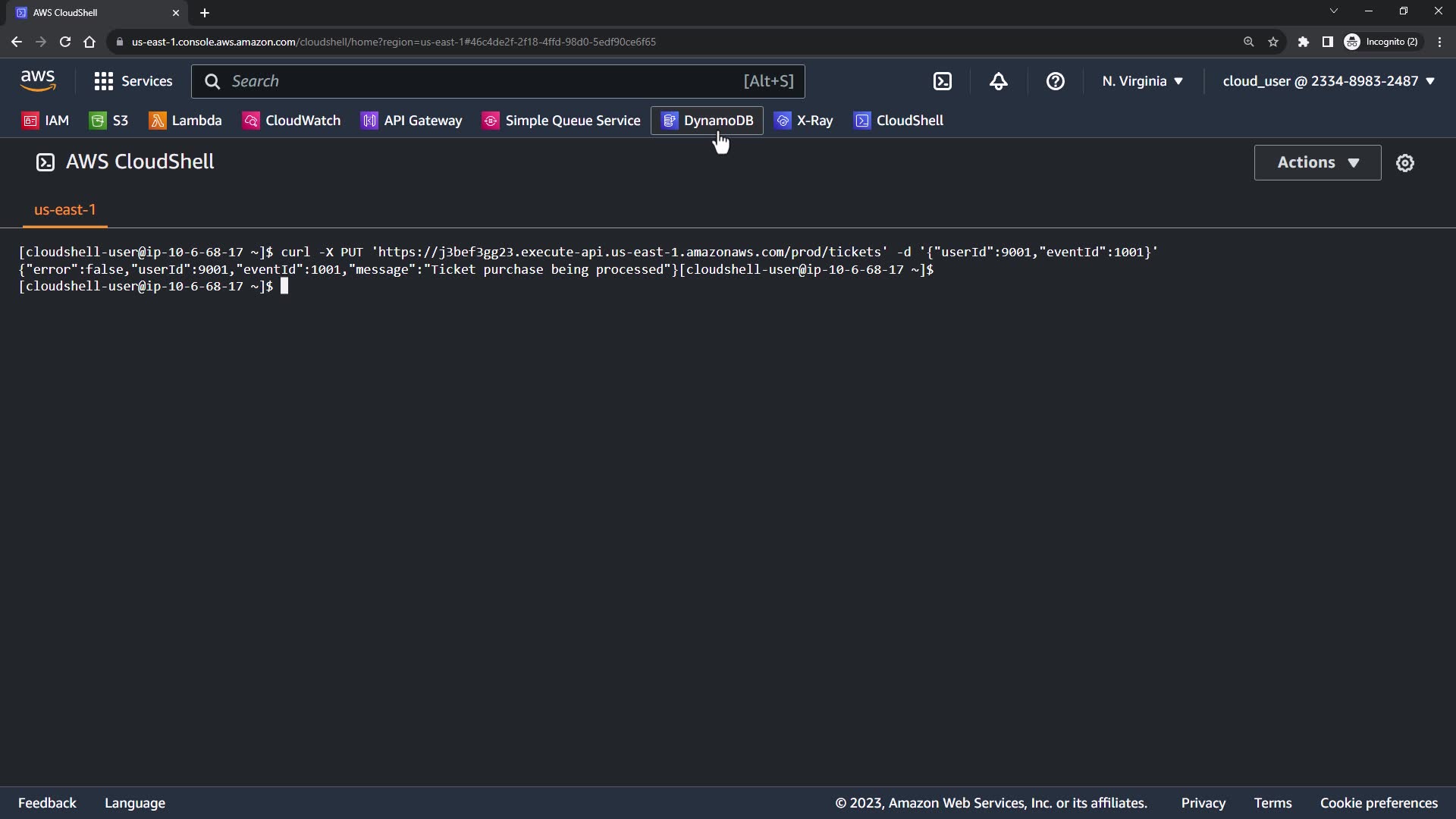Open a new browser tab
The width and height of the screenshot is (1456, 819).
205,13
